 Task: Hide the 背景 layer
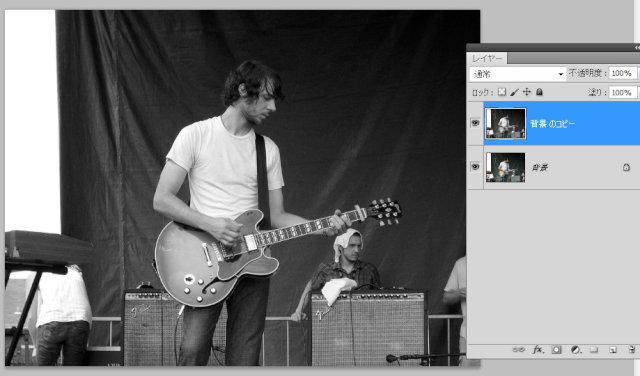click(475, 167)
